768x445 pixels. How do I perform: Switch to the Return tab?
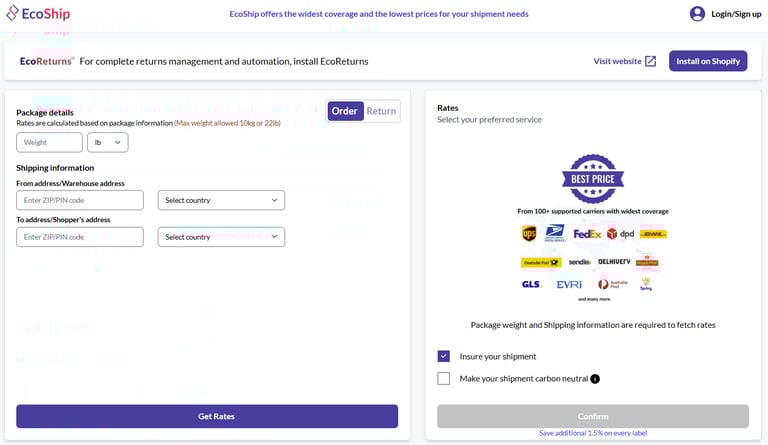[381, 111]
